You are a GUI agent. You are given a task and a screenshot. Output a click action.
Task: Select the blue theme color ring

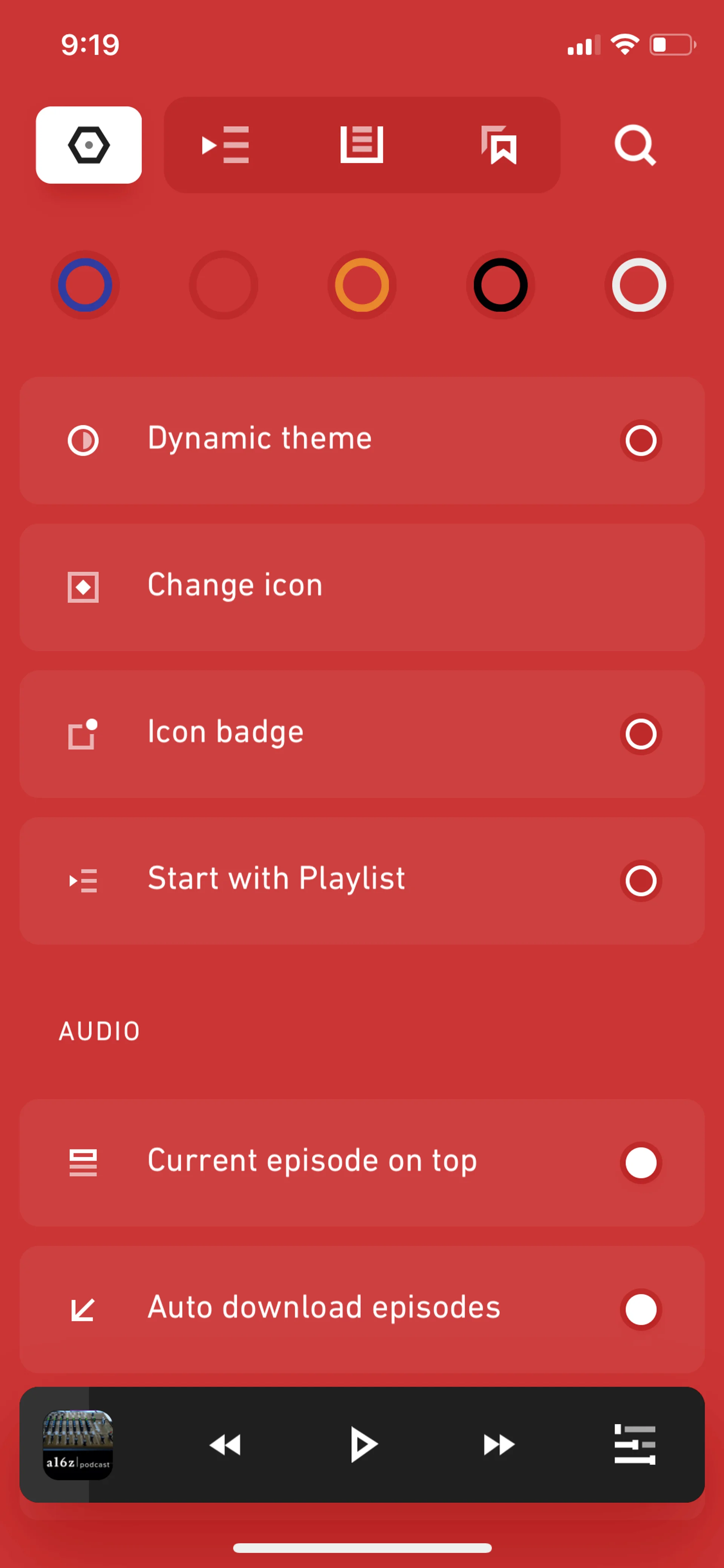tap(85, 285)
